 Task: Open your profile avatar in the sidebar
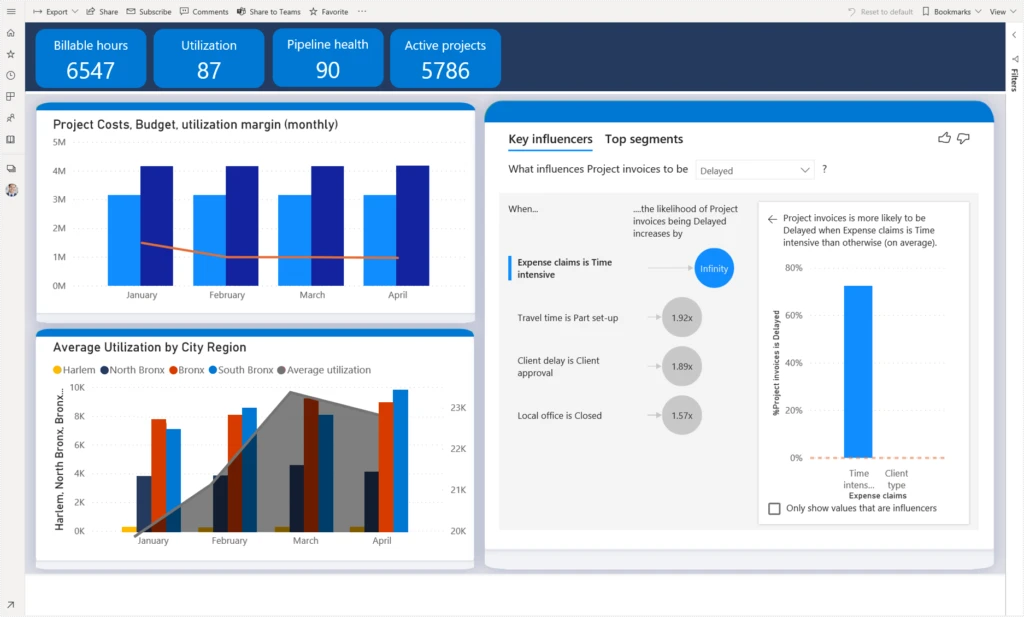12,190
